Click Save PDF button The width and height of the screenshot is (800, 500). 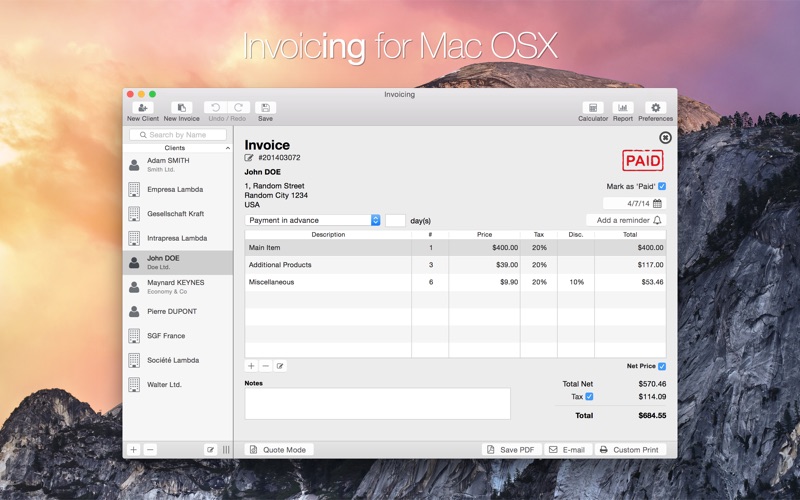click(x=511, y=449)
